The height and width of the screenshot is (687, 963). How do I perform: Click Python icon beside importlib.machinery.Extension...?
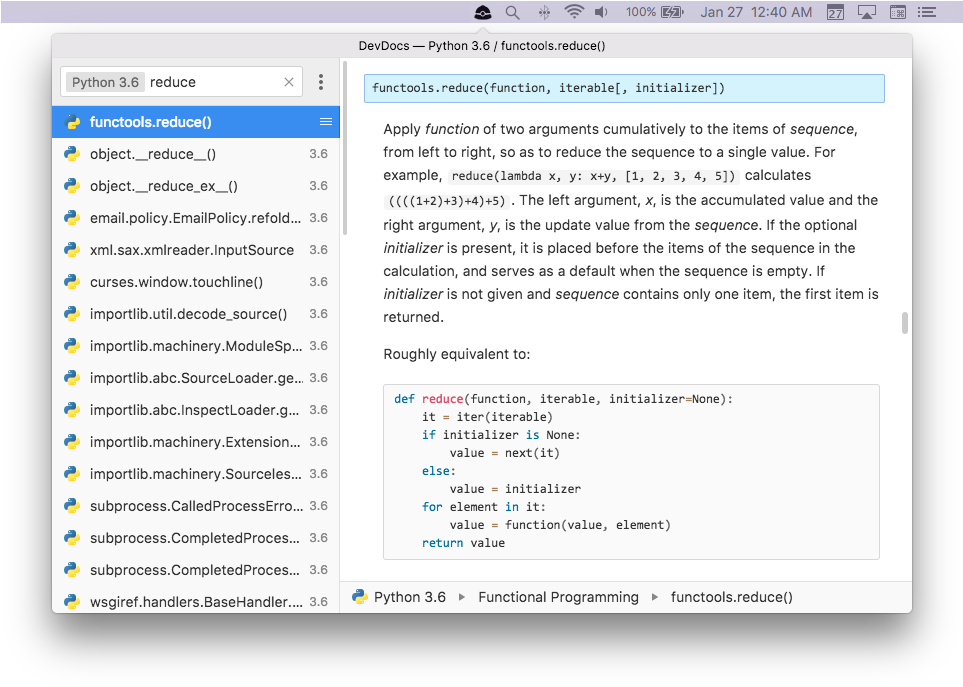(x=72, y=441)
